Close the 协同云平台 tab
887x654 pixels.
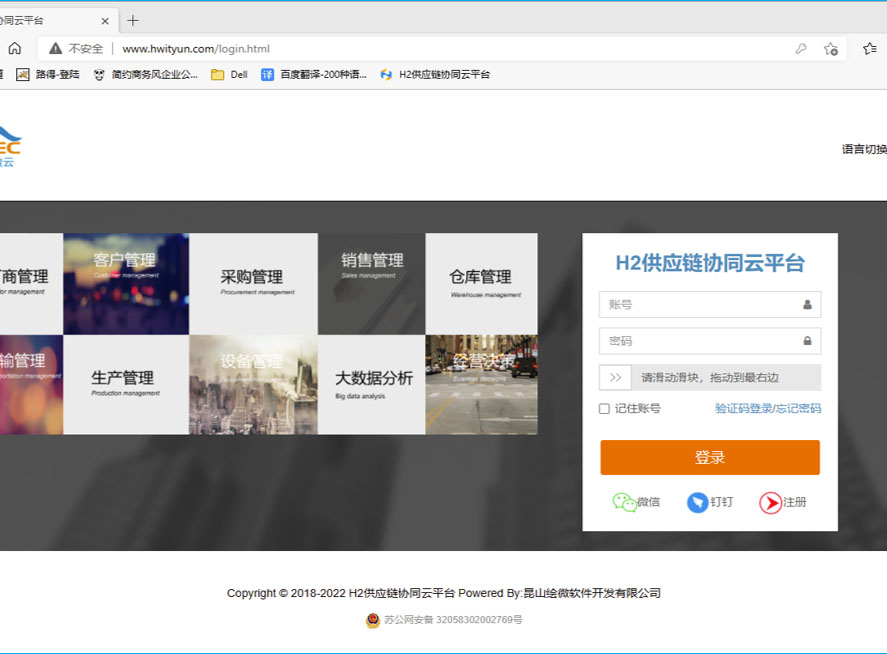point(105,21)
